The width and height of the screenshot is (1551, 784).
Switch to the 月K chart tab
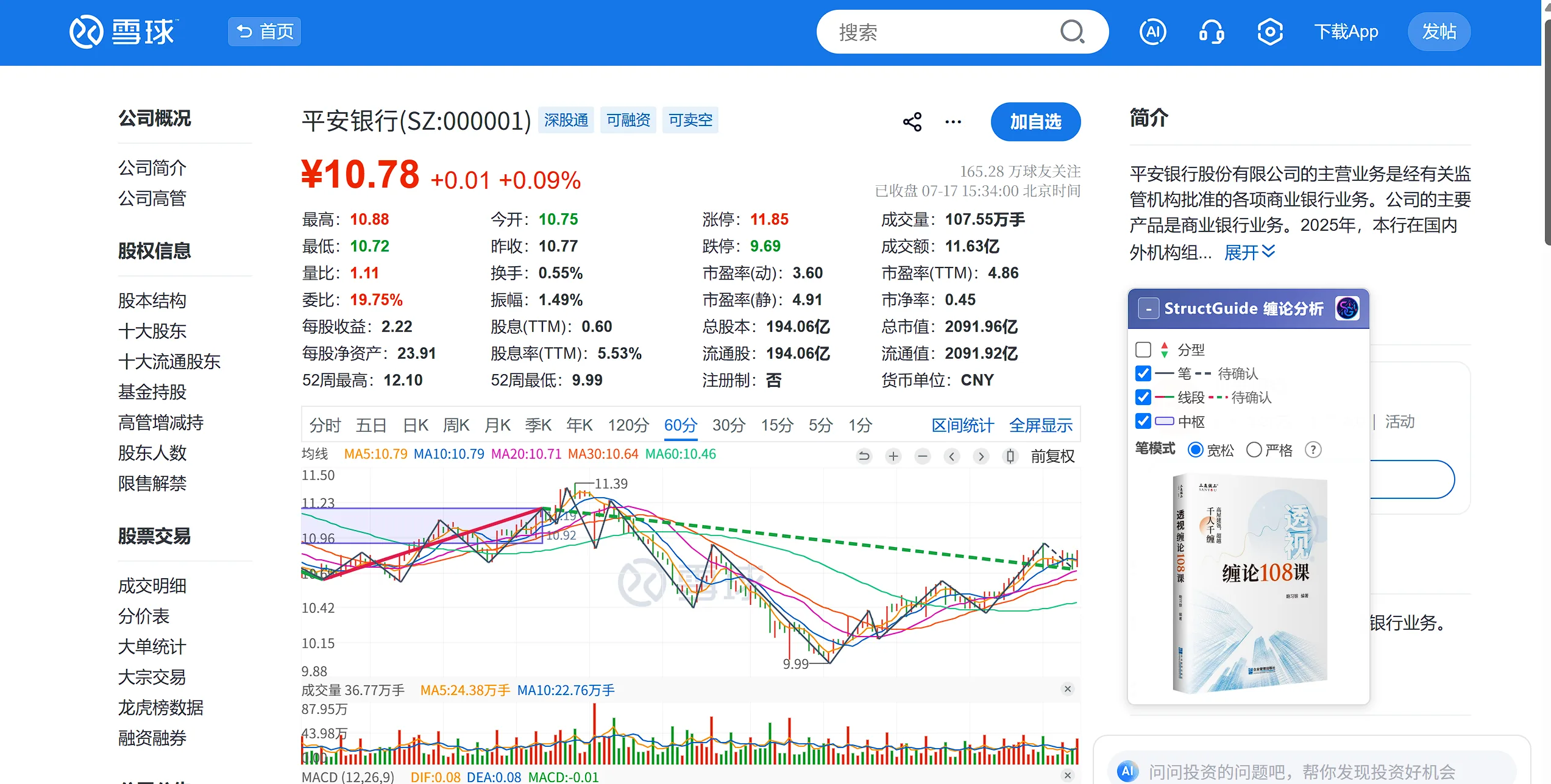497,425
